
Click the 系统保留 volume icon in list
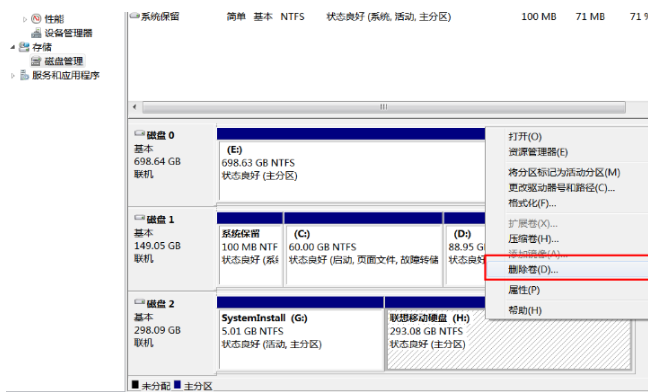pos(134,16)
